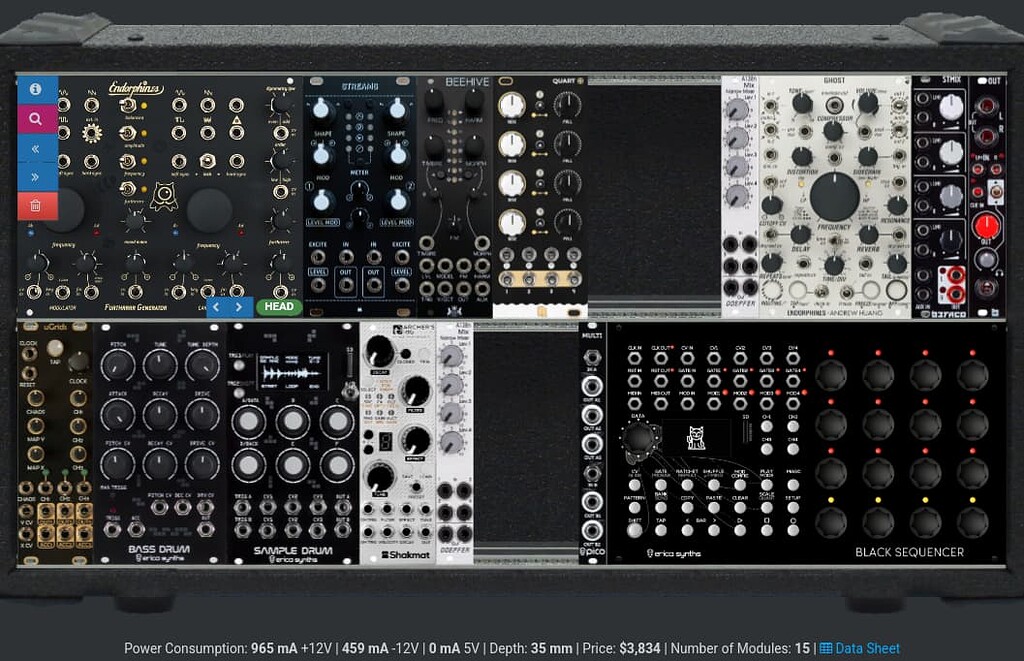This screenshot has height=661, width=1024.
Task: Click the cat logo display on Black Sequencer
Action: click(x=697, y=438)
